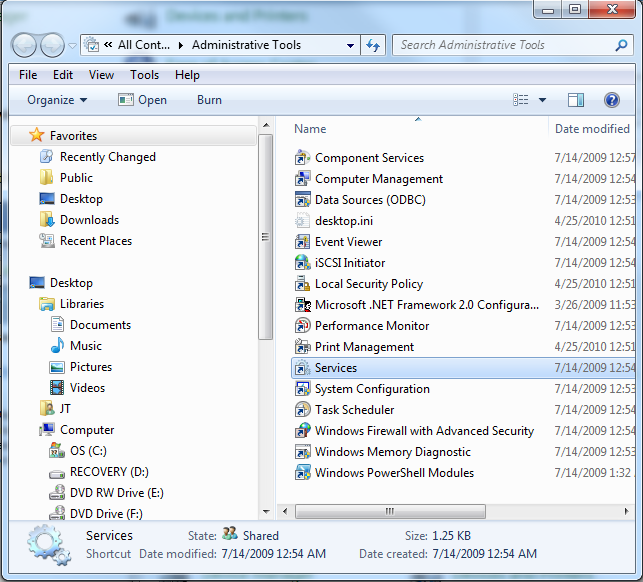Select the JT user folder

coord(65,409)
